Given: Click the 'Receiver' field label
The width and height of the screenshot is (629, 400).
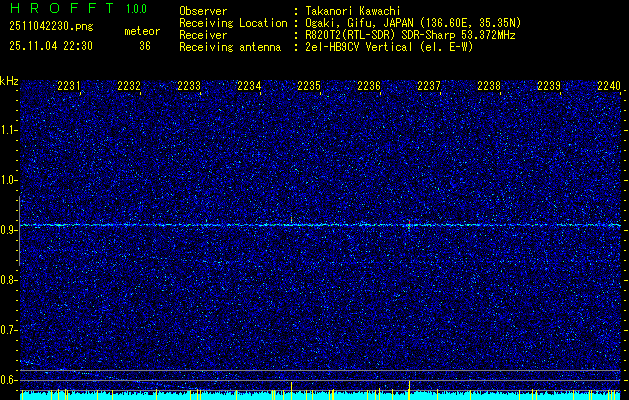Looking at the screenshot, I should tap(203, 35).
